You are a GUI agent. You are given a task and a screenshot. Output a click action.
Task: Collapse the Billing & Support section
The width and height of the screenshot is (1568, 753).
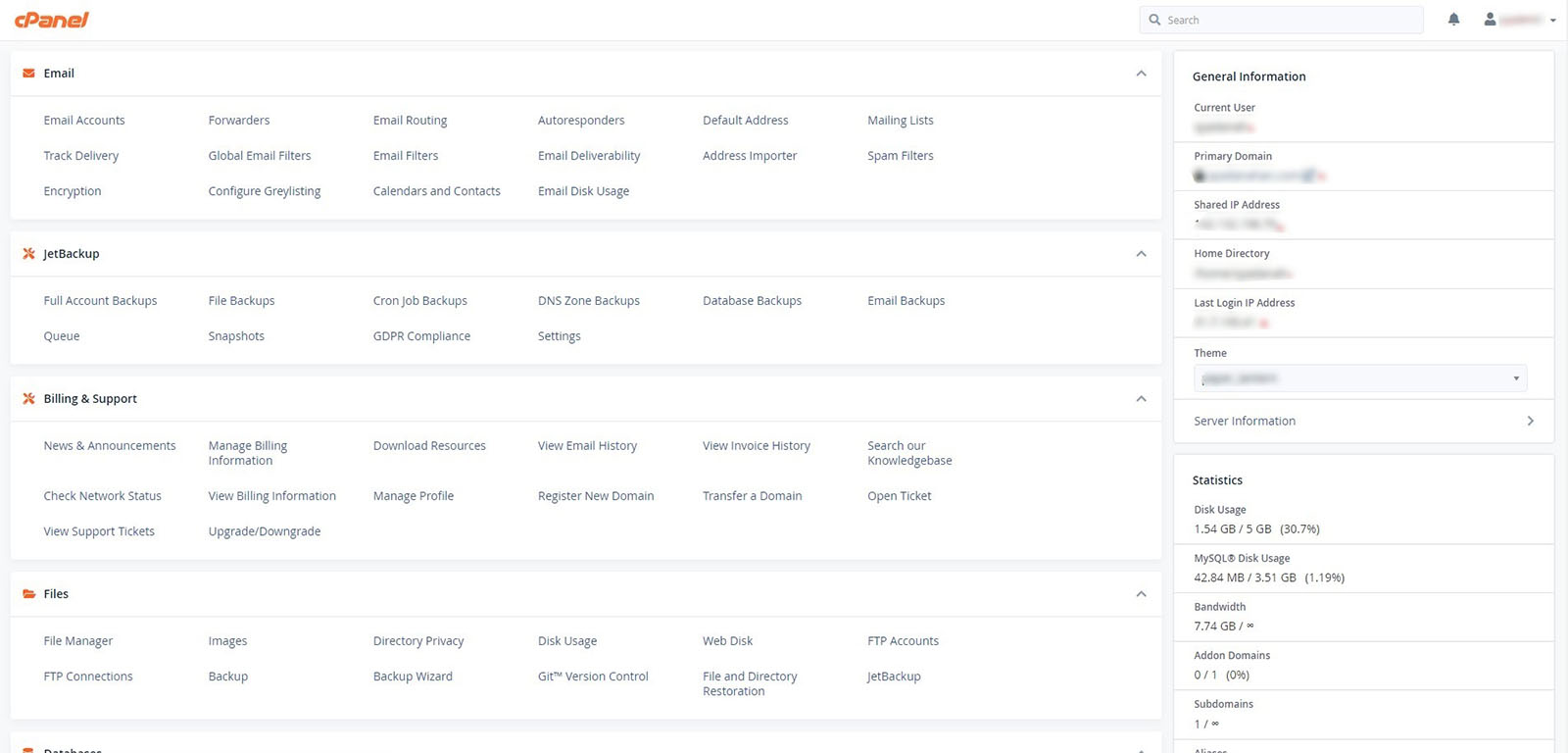pyautogui.click(x=1141, y=399)
